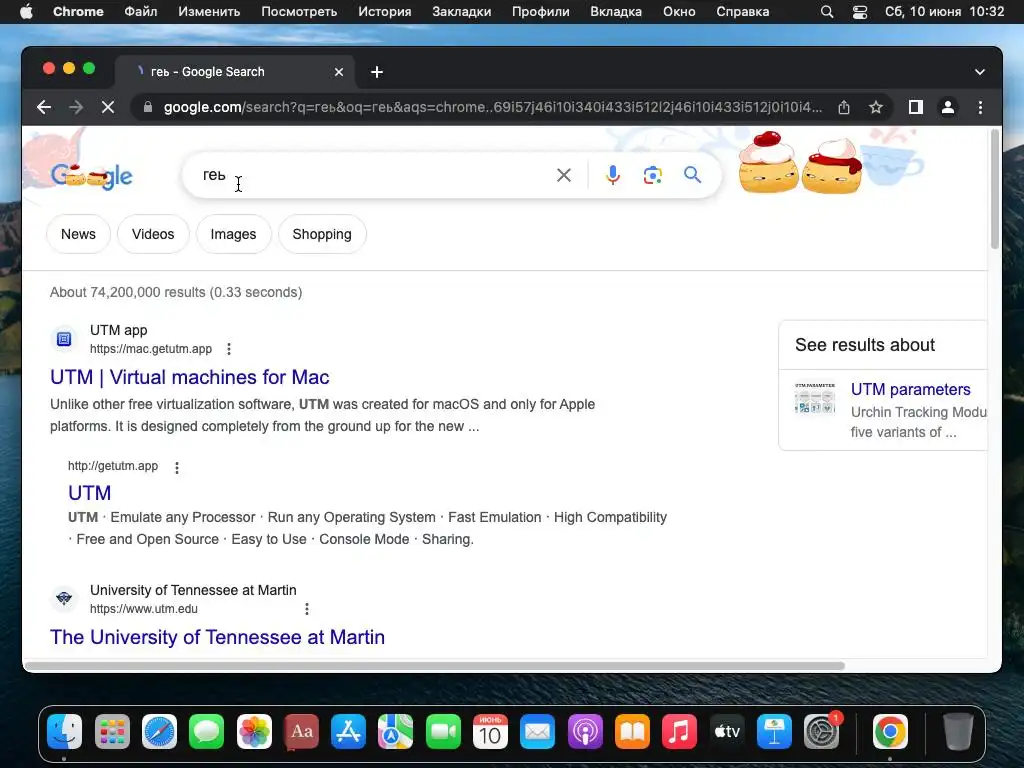This screenshot has width=1024, height=768.
Task: Expand the tab search dropdown
Action: (x=980, y=72)
